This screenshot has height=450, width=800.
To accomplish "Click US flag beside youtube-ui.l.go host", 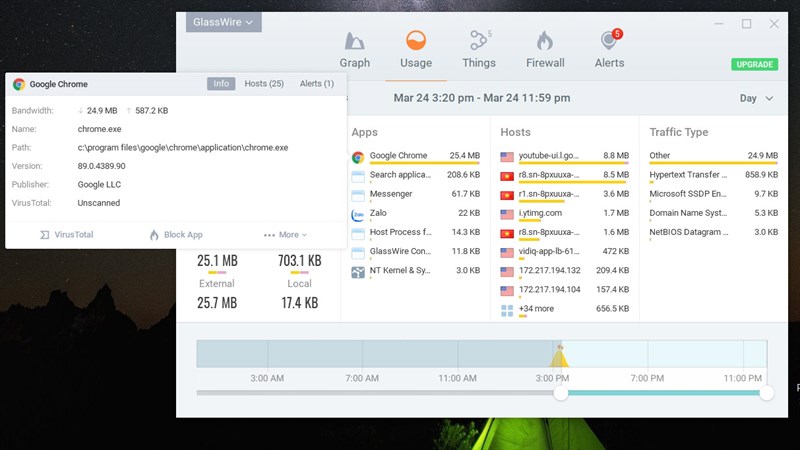I will point(507,157).
